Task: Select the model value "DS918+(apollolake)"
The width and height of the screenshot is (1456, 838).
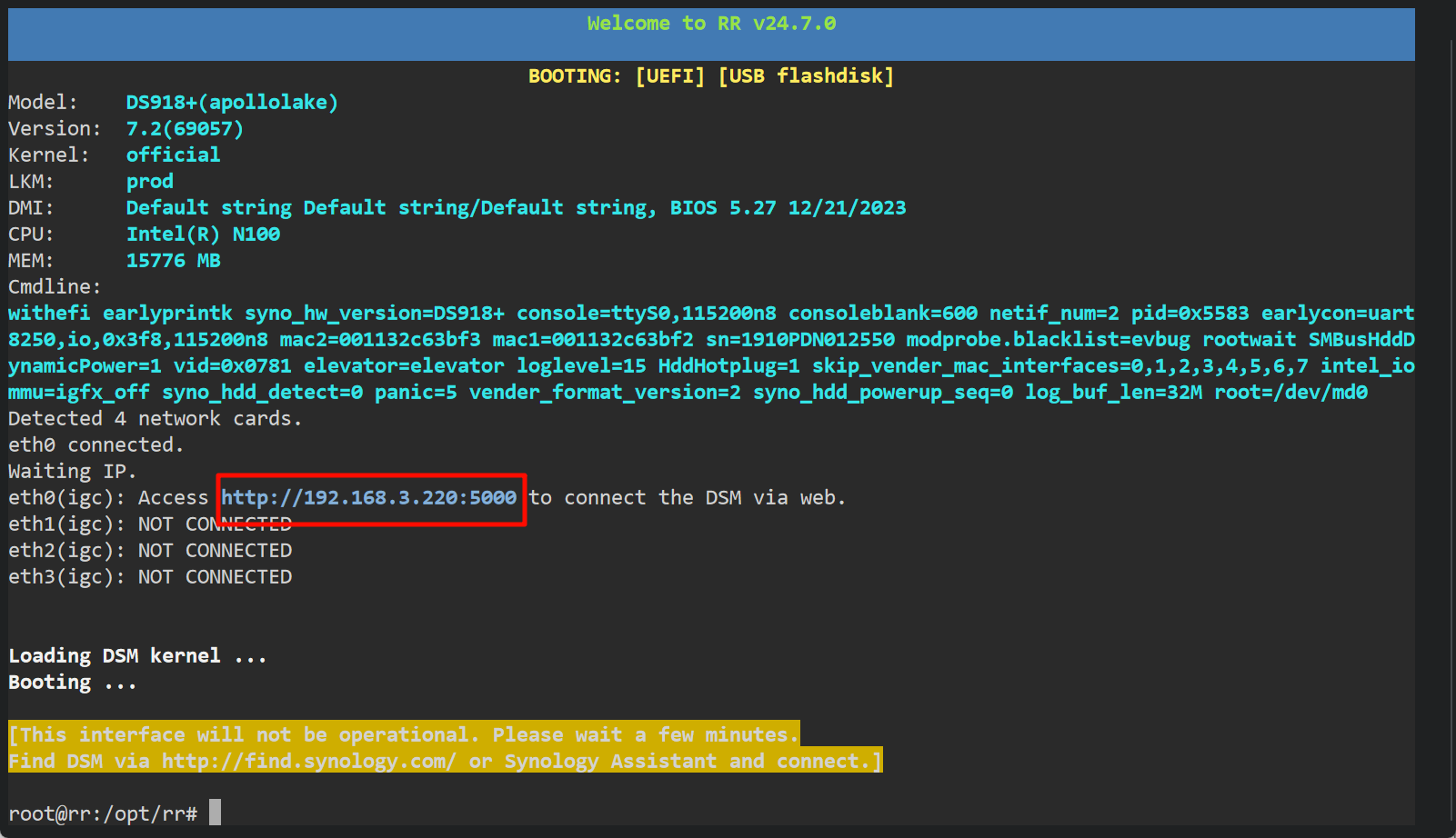Action: 232,103
